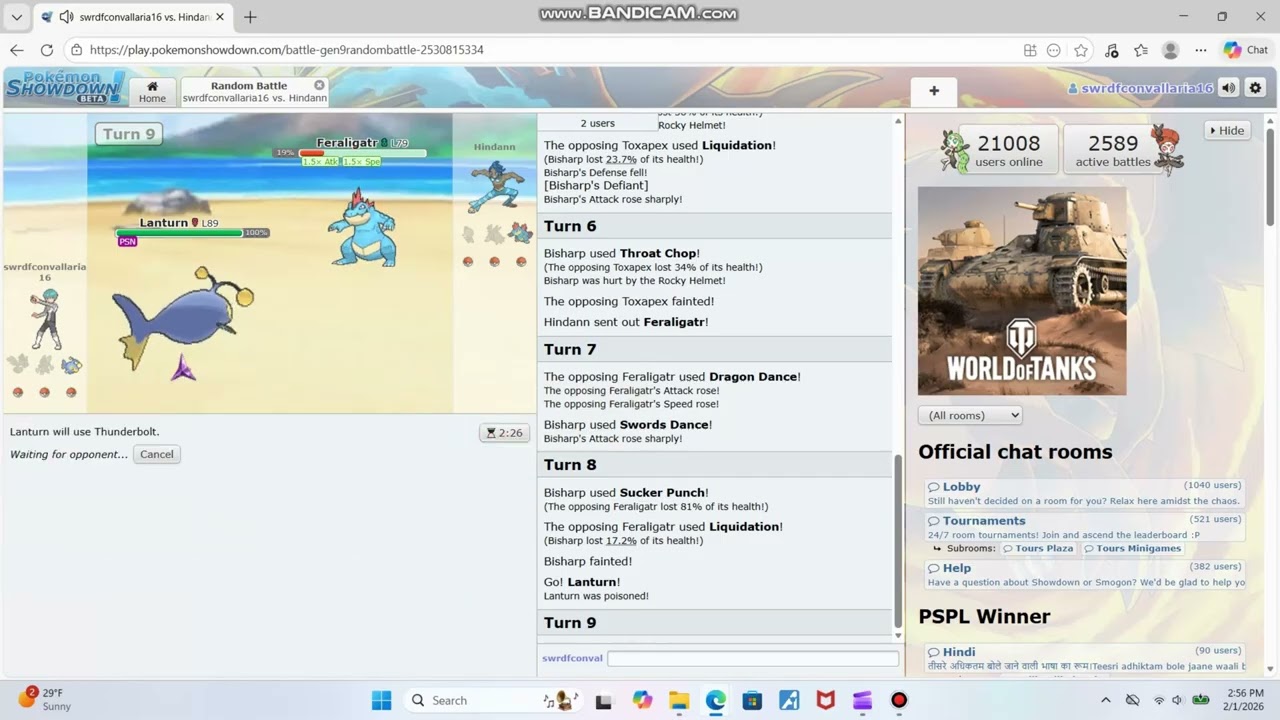
Task: Click the 2:26 battle timer button
Action: [504, 433]
